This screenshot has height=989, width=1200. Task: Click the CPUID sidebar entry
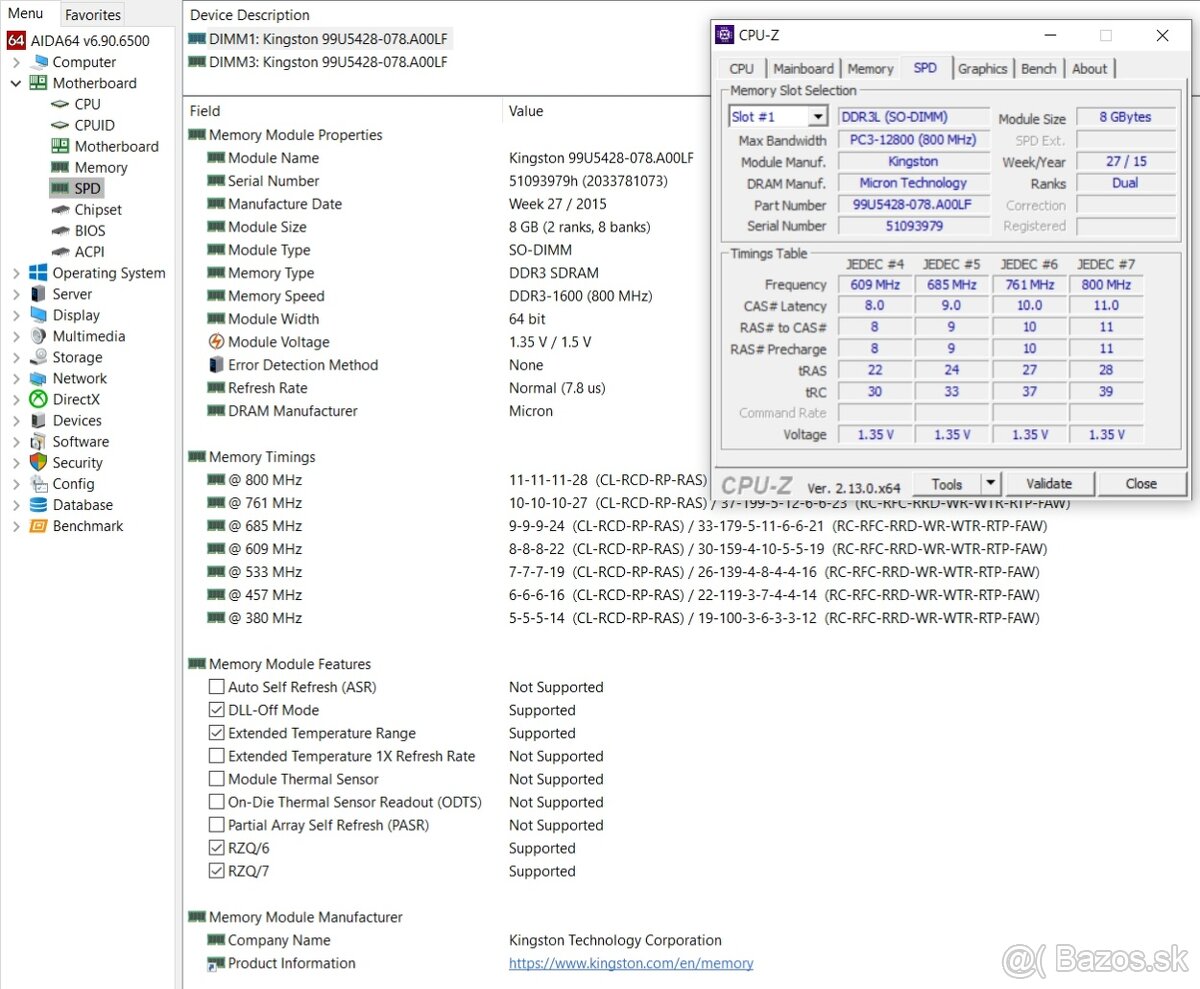93,125
